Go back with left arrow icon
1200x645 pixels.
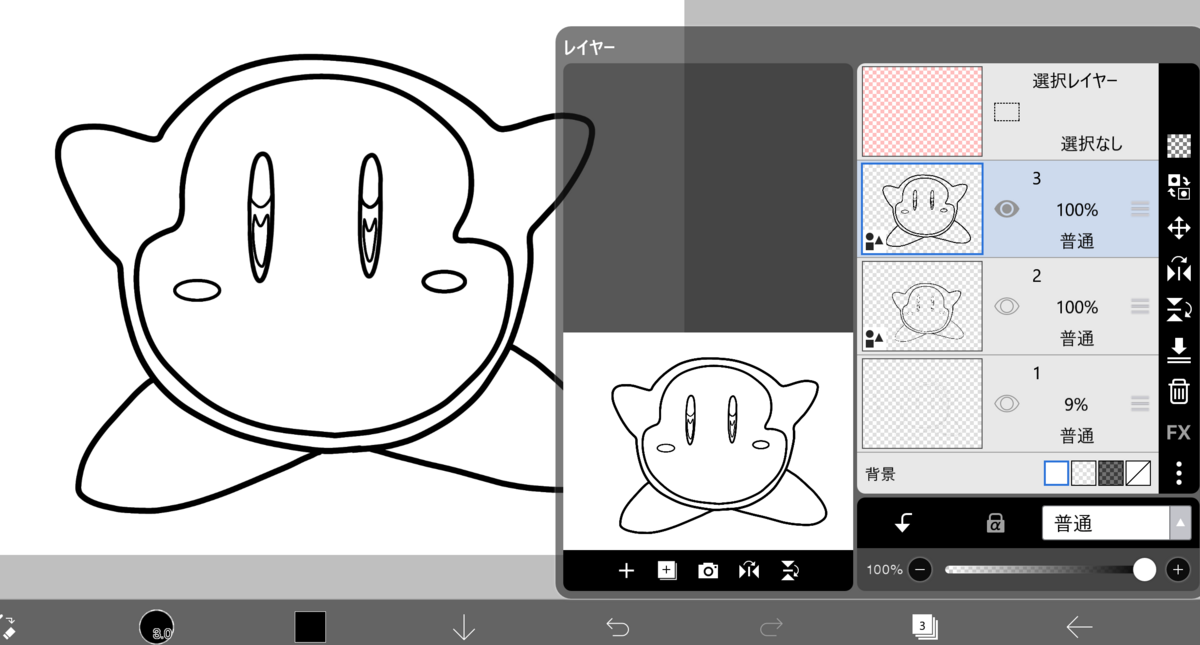(x=1079, y=627)
